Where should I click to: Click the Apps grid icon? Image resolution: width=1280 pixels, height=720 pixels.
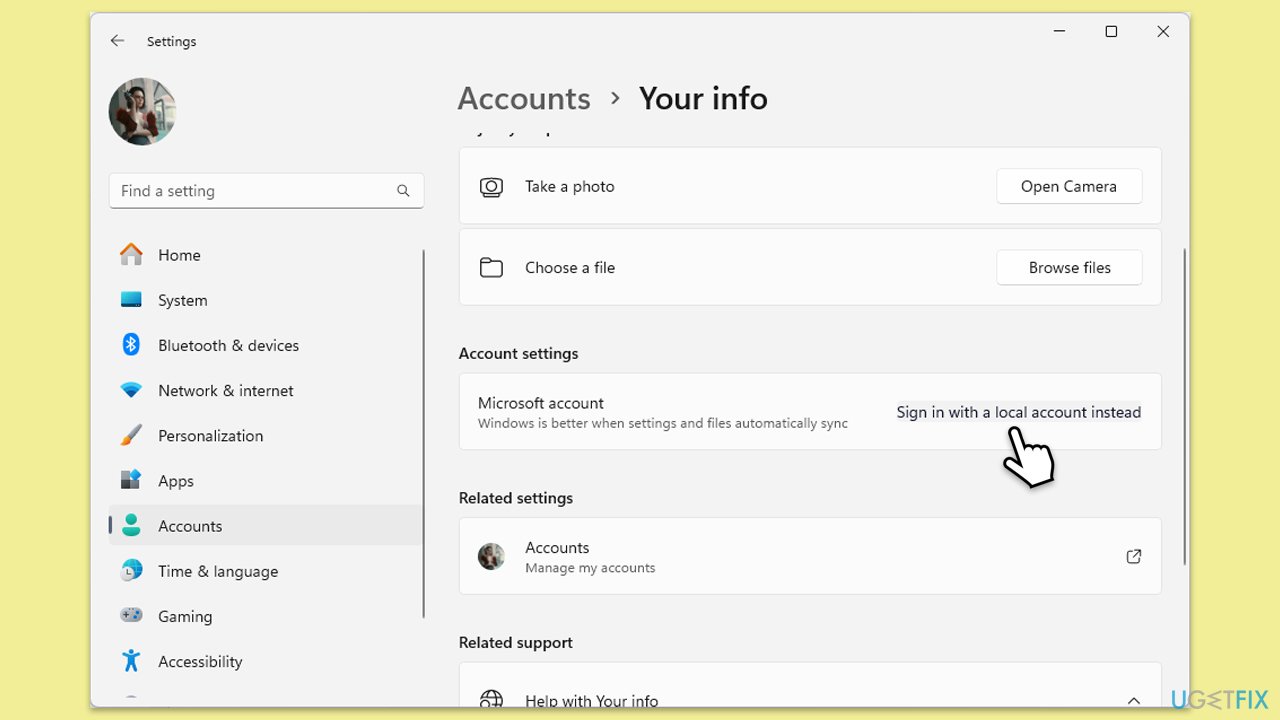coord(131,480)
